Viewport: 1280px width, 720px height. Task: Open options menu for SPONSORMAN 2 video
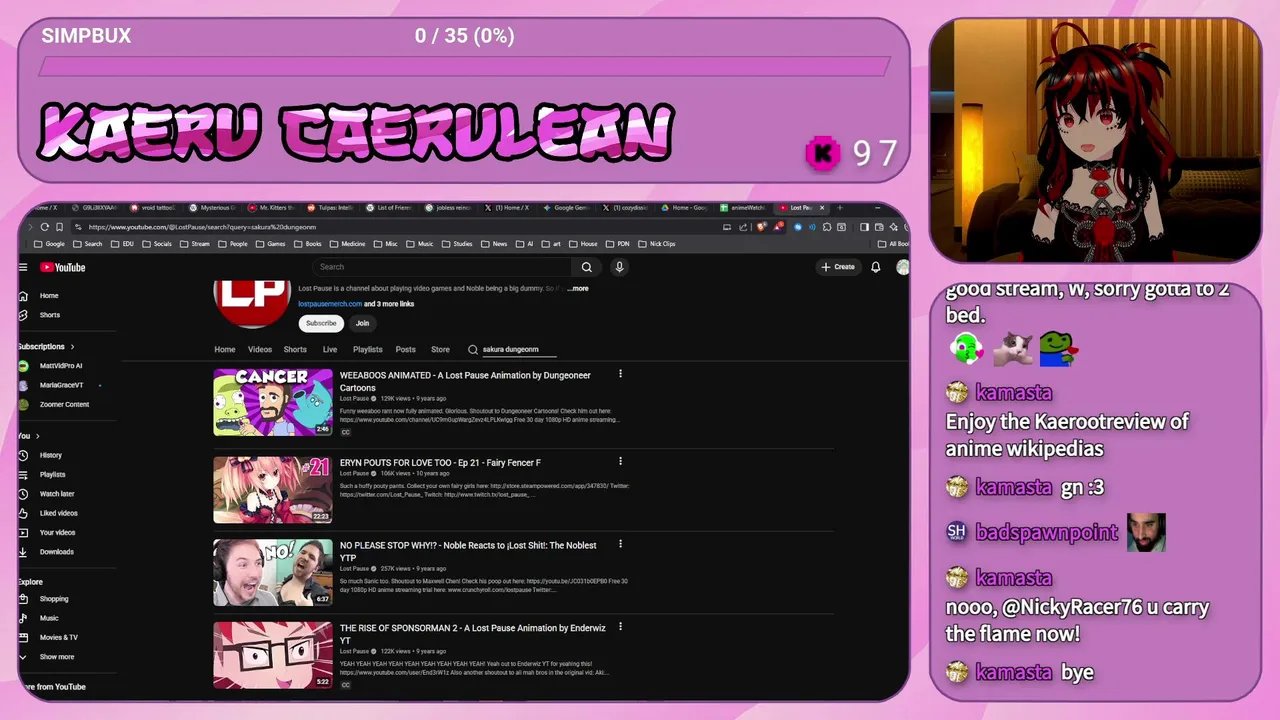[x=620, y=627]
